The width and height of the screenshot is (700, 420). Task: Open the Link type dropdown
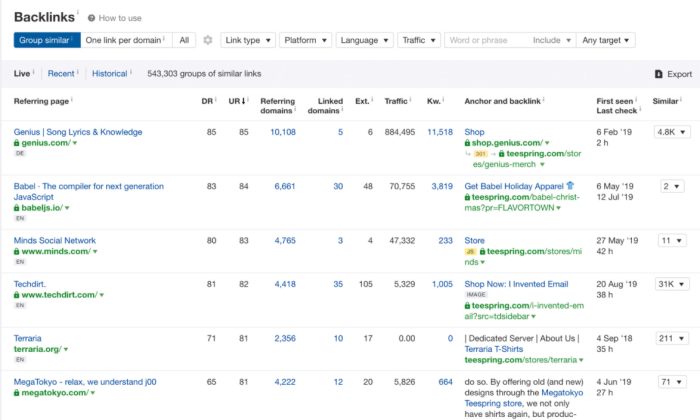point(248,40)
